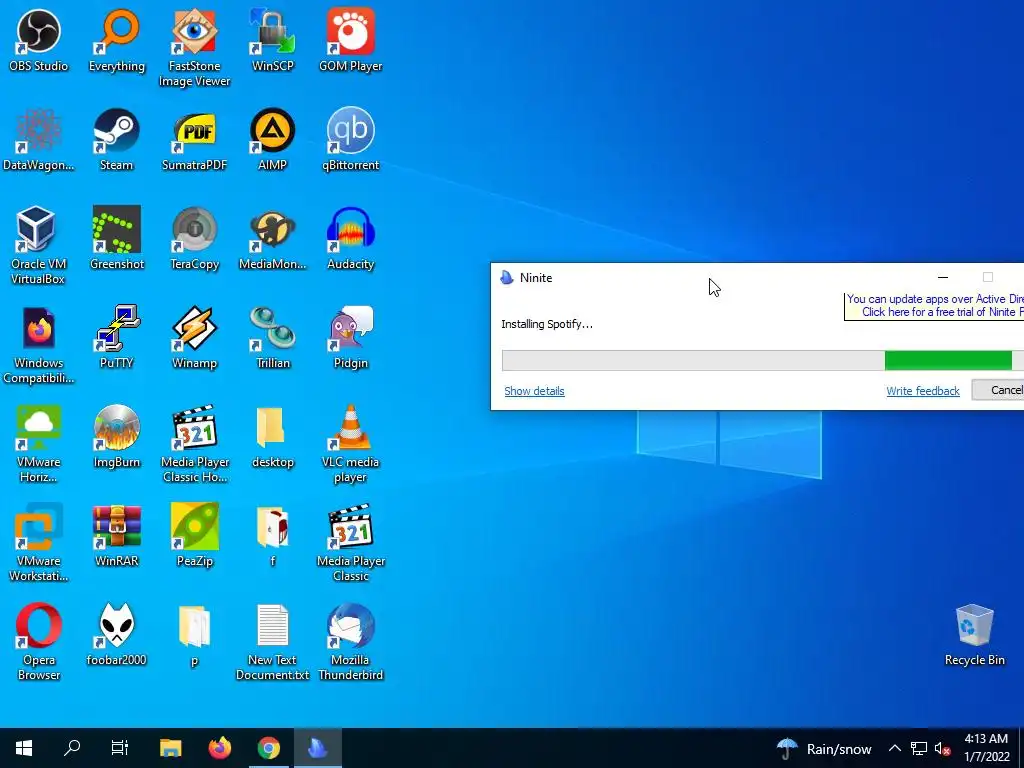Select the folder named f

(x=273, y=536)
